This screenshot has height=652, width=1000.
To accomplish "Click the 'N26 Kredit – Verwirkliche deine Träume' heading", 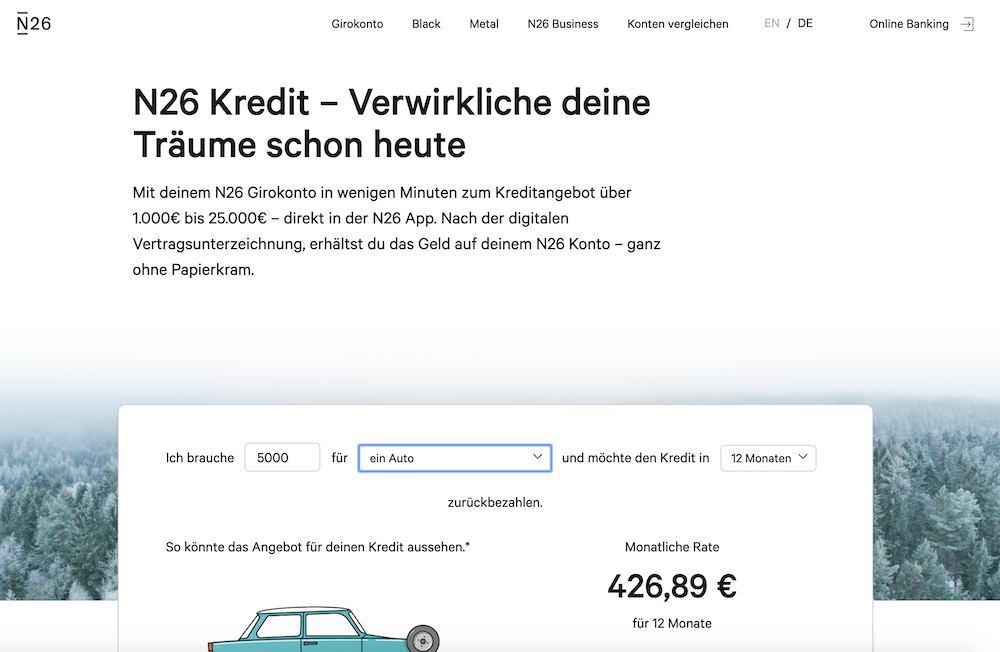I will [392, 123].
